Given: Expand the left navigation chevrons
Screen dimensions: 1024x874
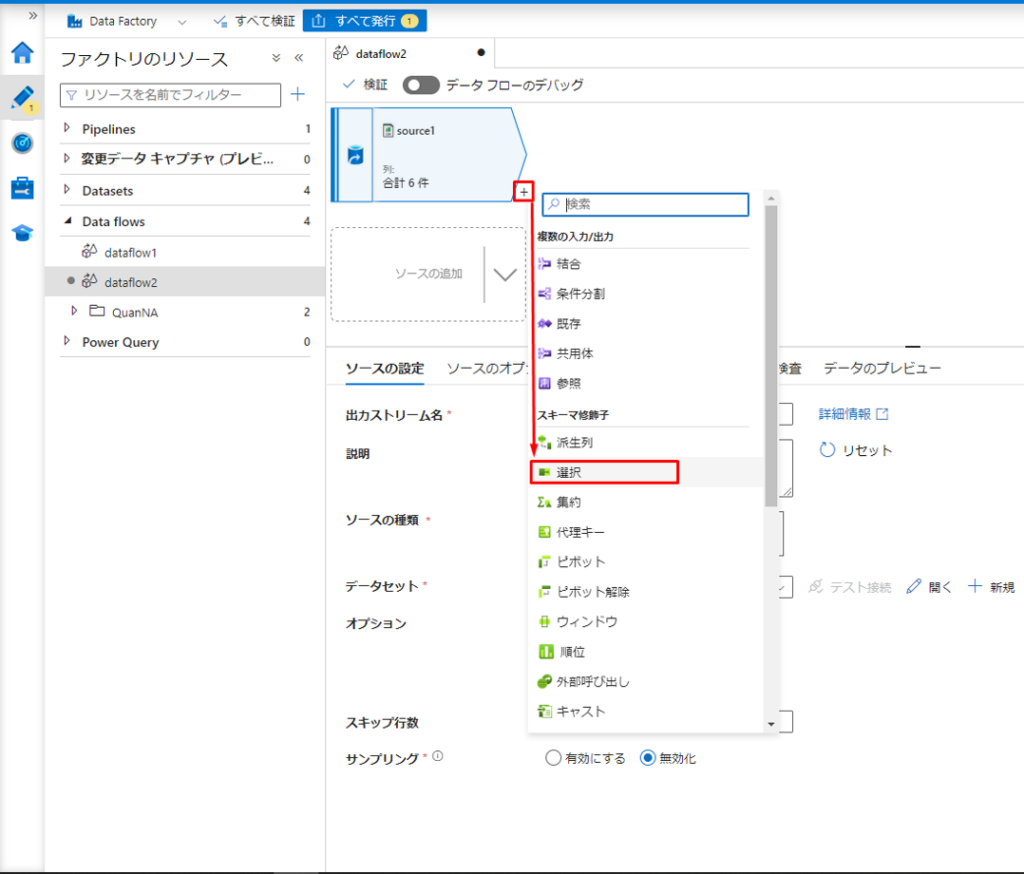Looking at the screenshot, I should [x=33, y=15].
